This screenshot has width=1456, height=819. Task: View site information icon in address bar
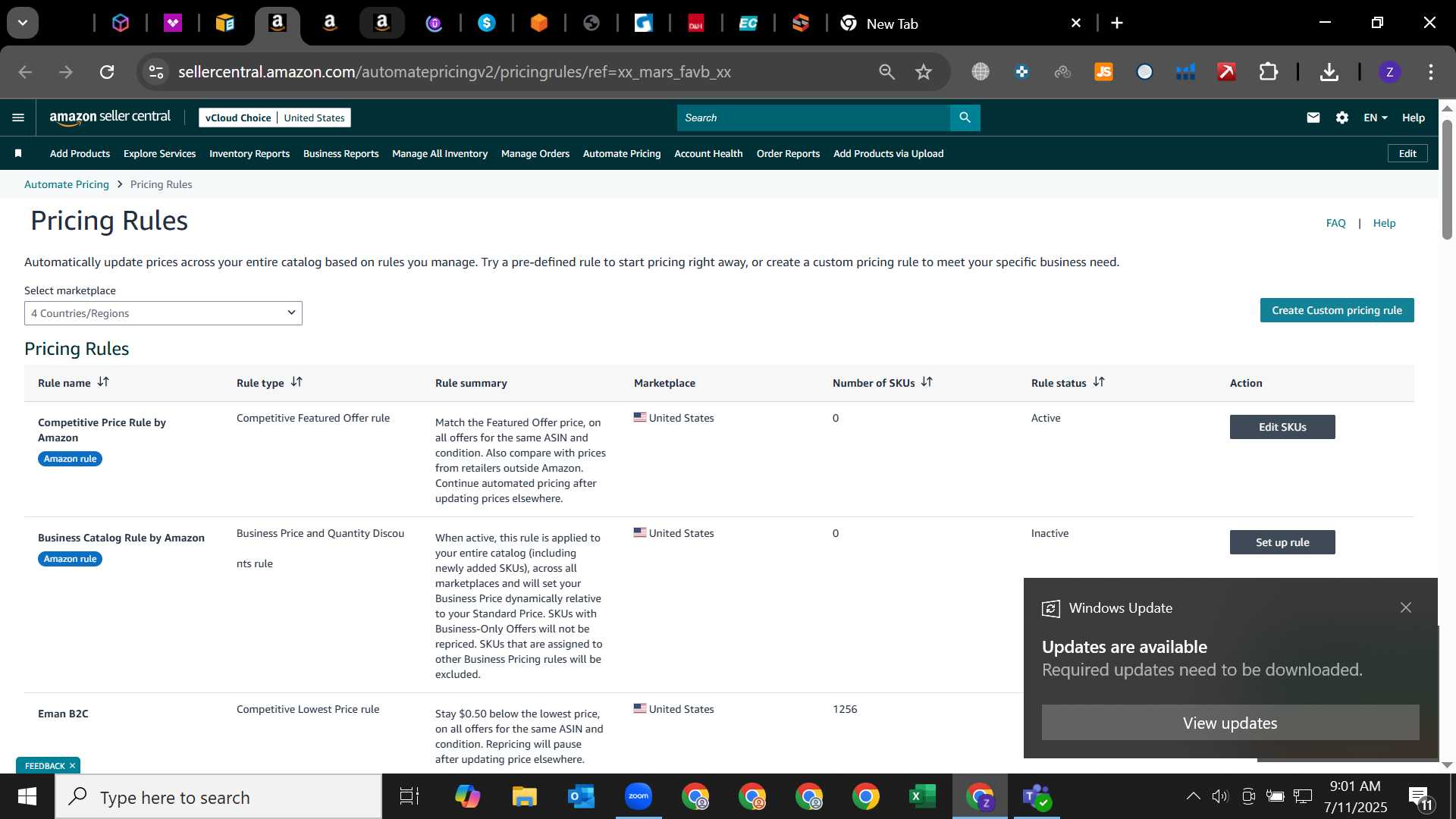[156, 72]
